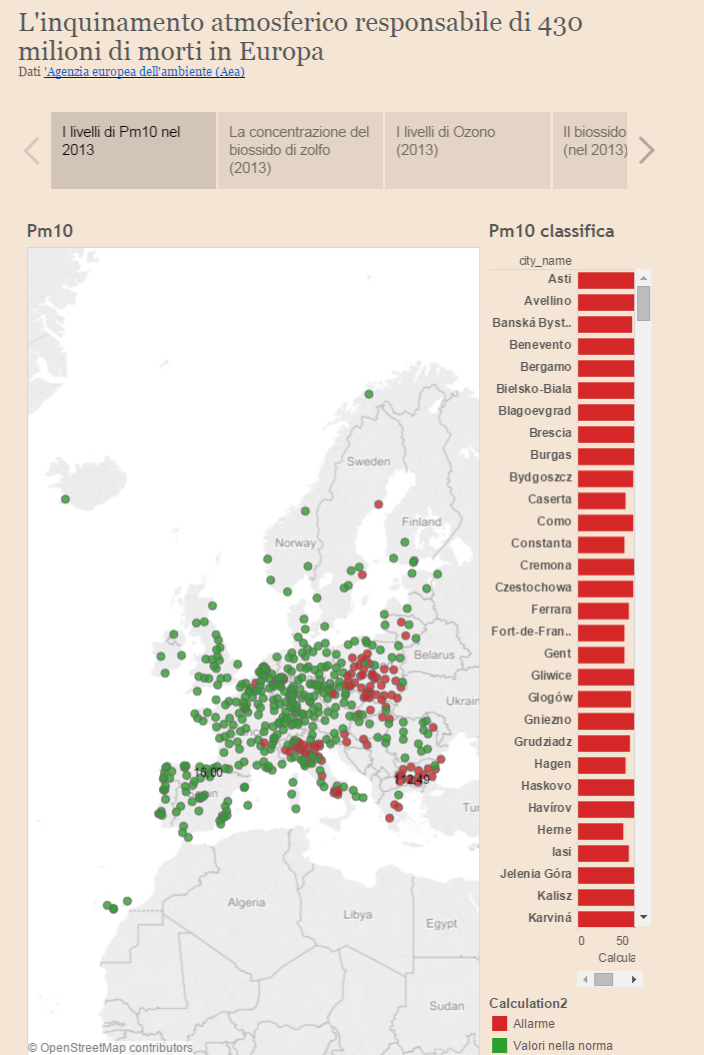Click the right carousel arrow
The width and height of the screenshot is (704, 1055).
click(x=646, y=150)
